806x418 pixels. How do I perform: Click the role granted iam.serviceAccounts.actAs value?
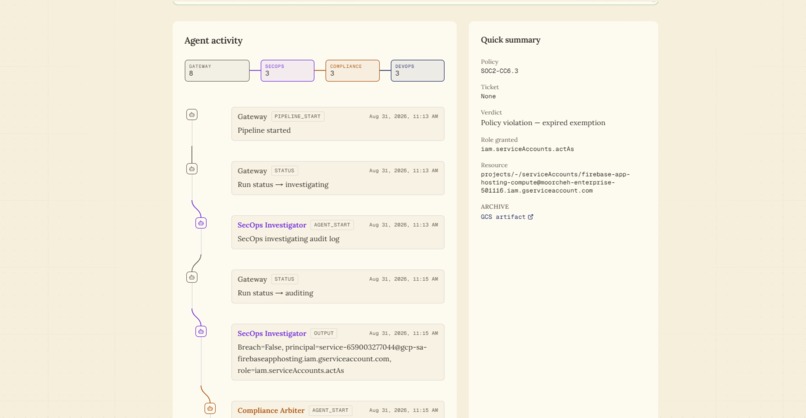[527, 149]
